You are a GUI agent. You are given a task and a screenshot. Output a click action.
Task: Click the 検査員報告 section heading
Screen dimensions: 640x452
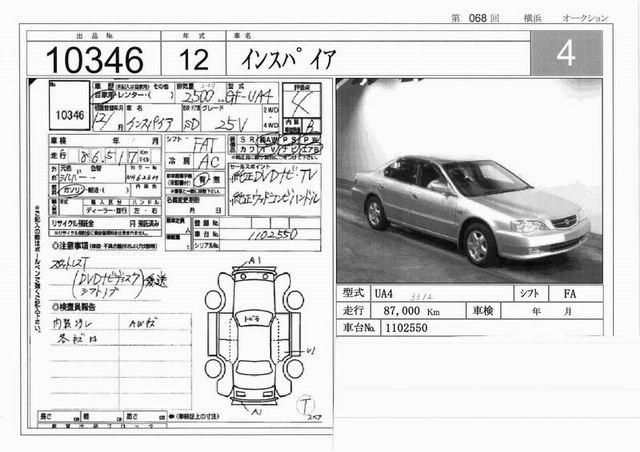point(73,307)
